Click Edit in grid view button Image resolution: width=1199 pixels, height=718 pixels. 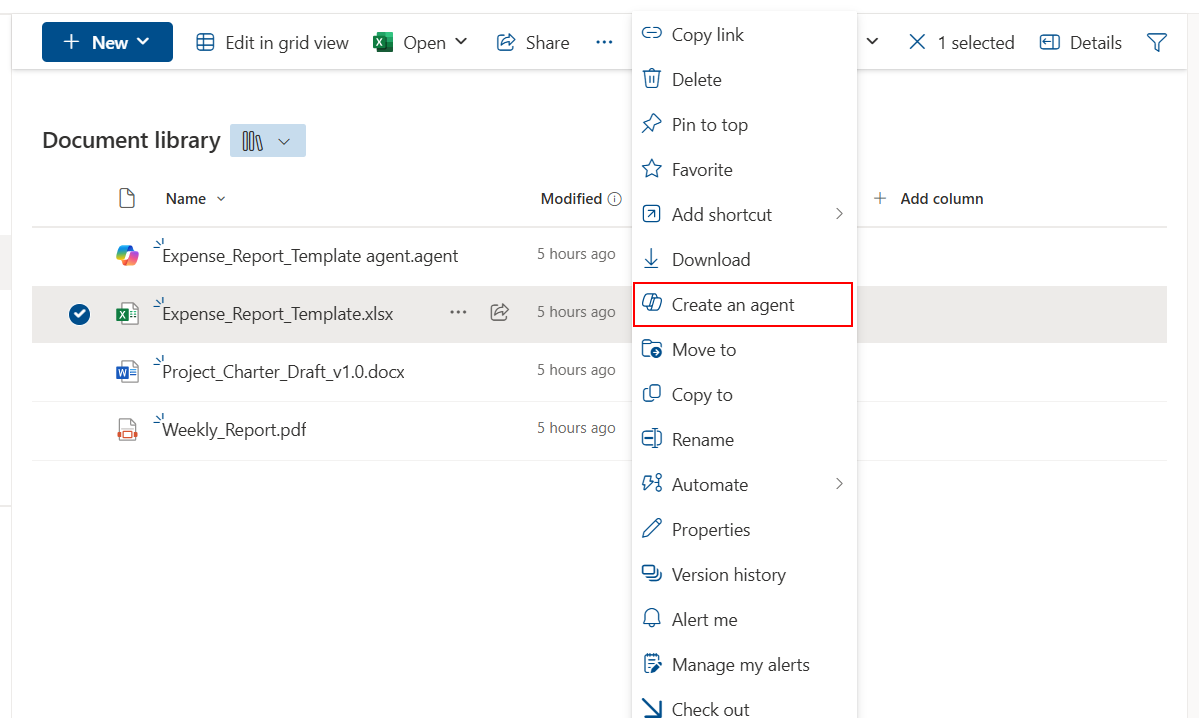[272, 42]
